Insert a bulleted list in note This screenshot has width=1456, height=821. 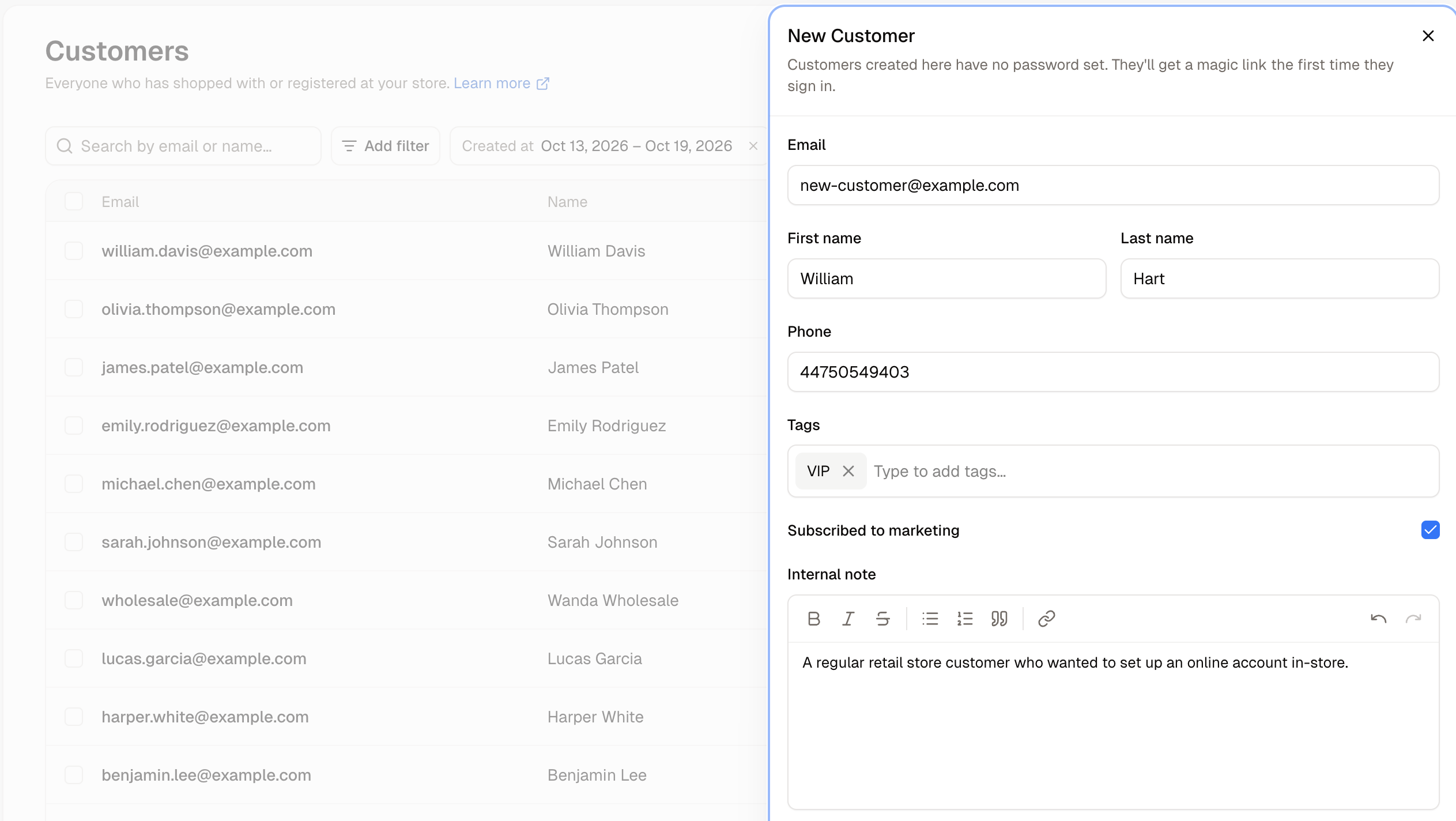click(x=930, y=619)
